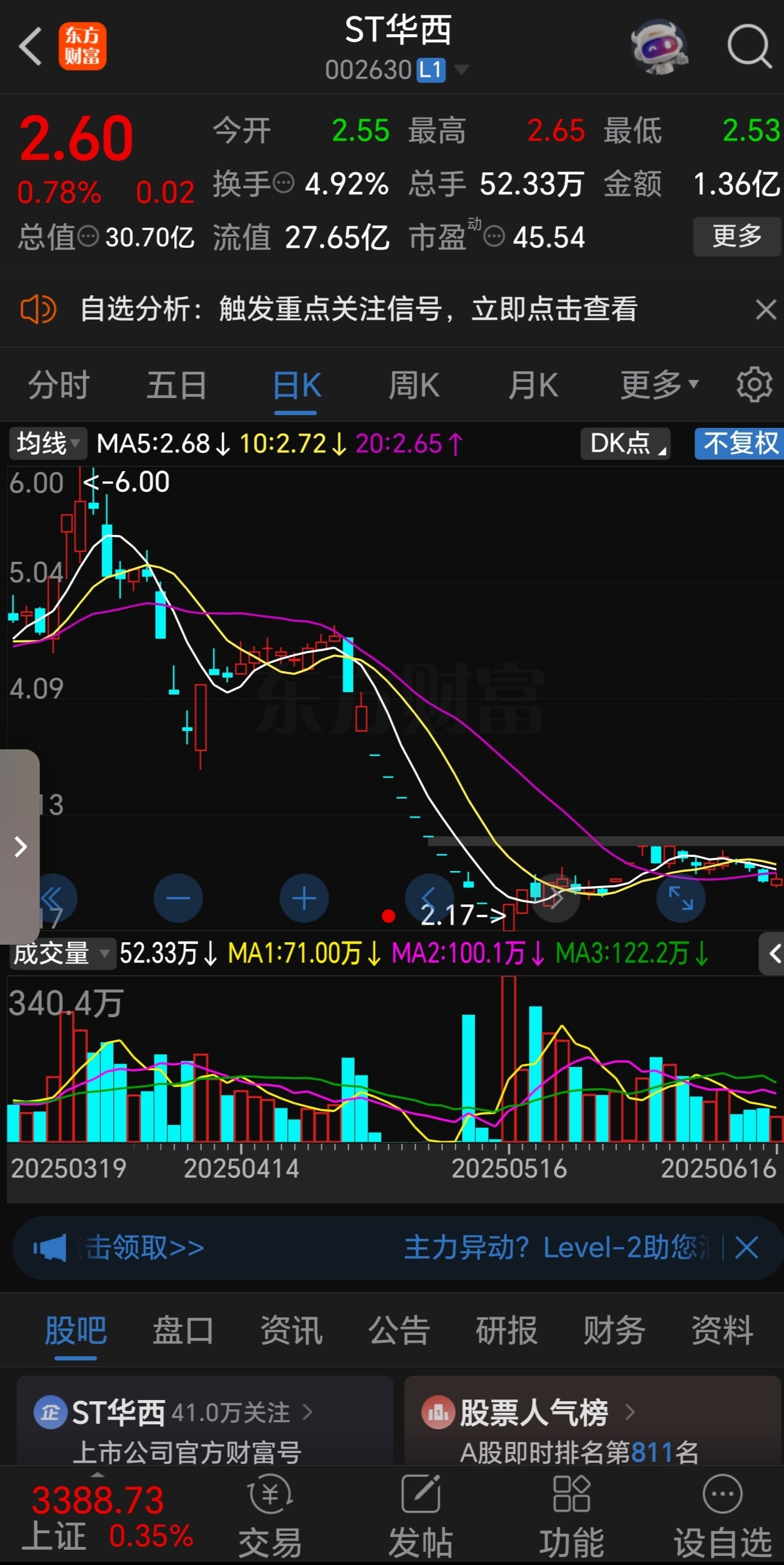Expand stock code dropdown arrow
784x1565 pixels.
tap(461, 70)
